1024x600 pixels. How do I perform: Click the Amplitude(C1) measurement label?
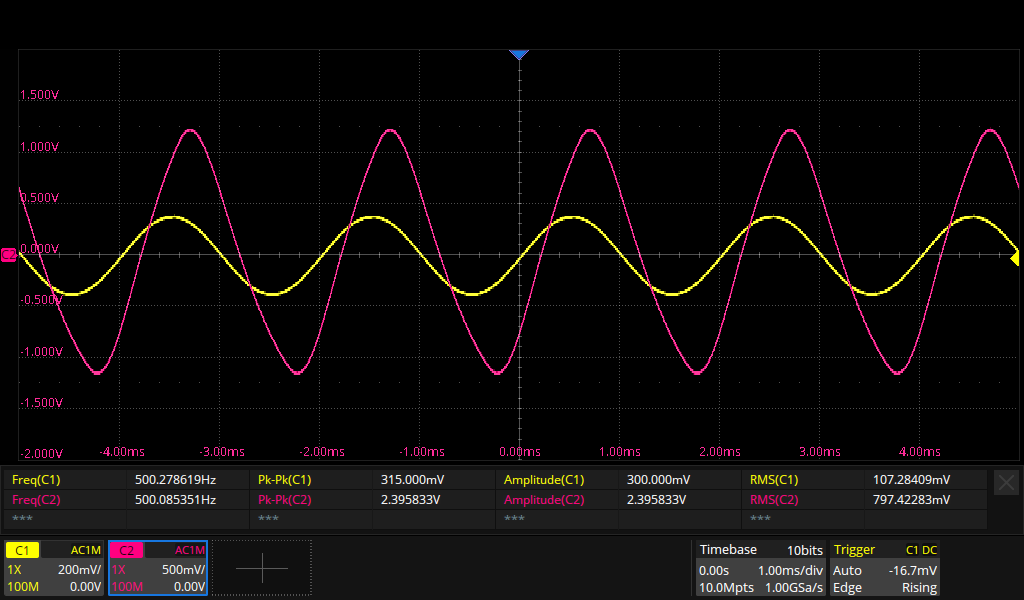point(544,480)
